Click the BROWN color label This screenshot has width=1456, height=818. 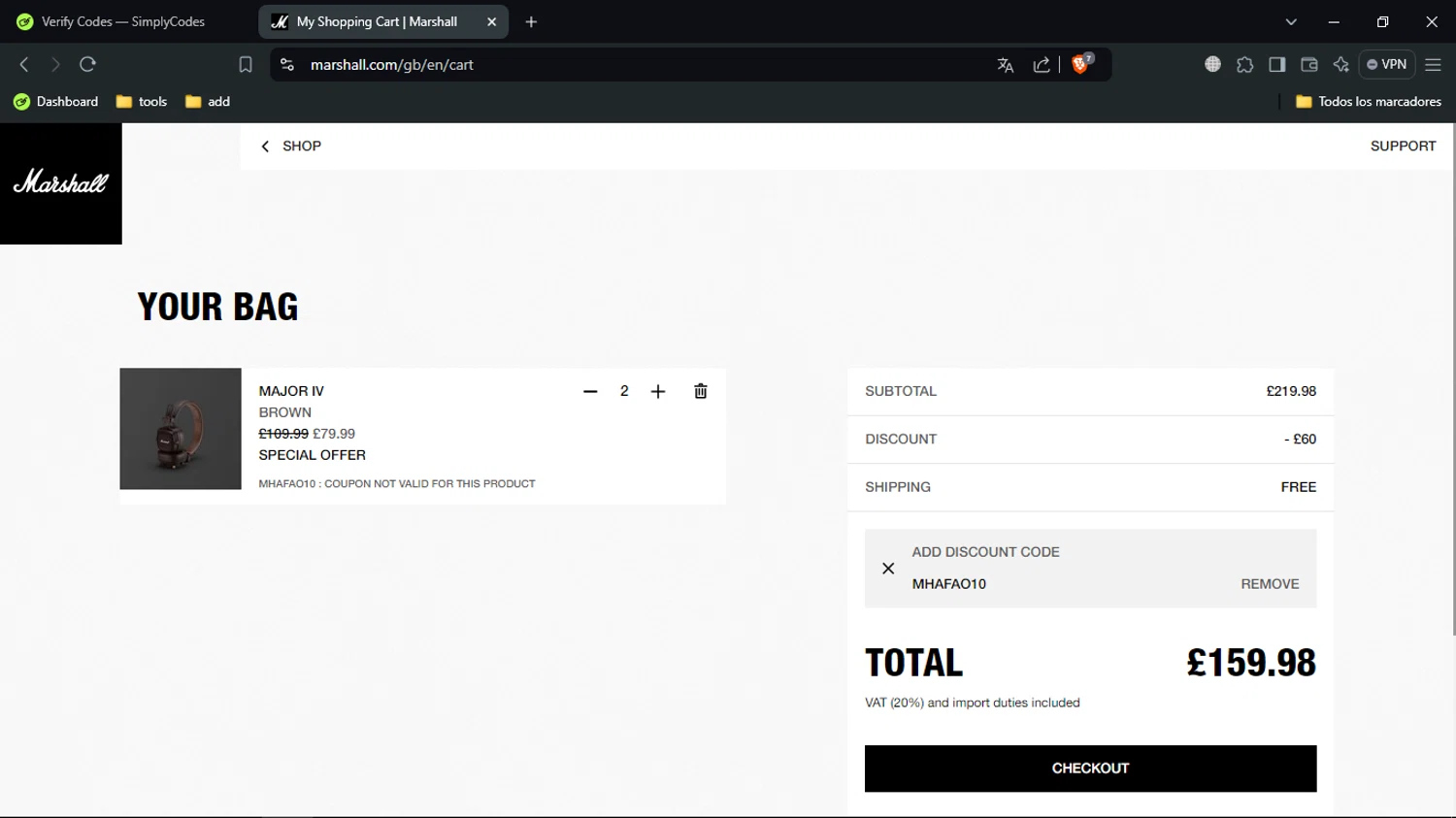(284, 412)
